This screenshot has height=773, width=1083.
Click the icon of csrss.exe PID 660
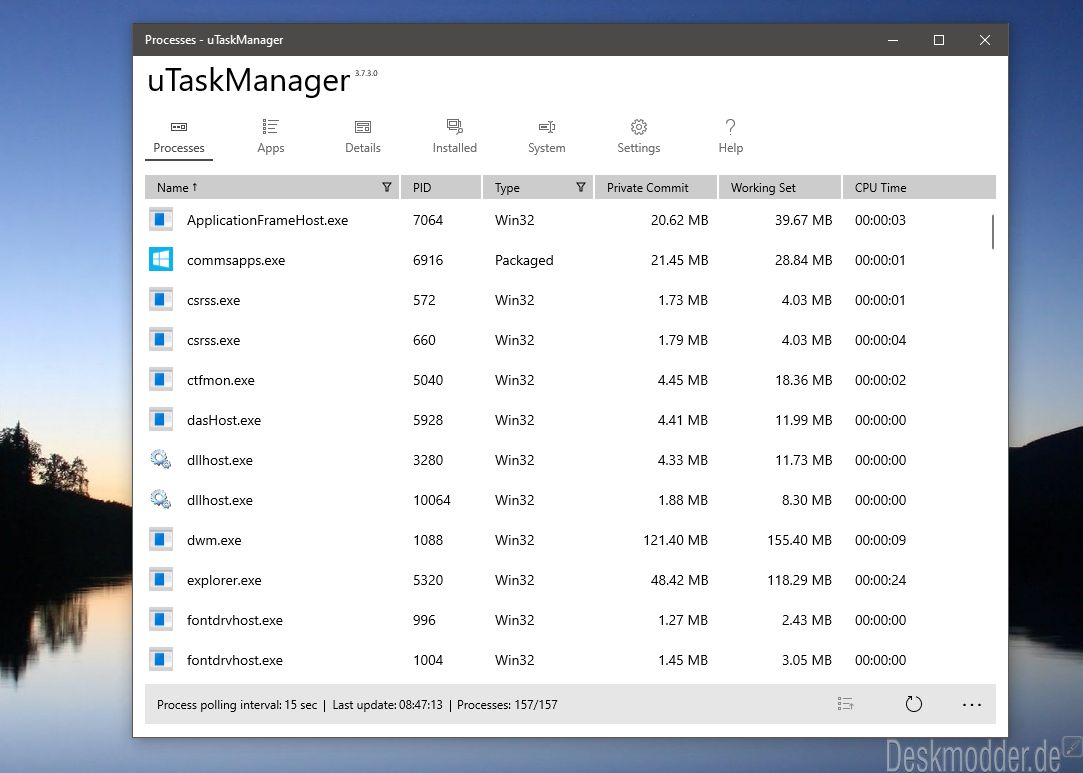click(161, 340)
